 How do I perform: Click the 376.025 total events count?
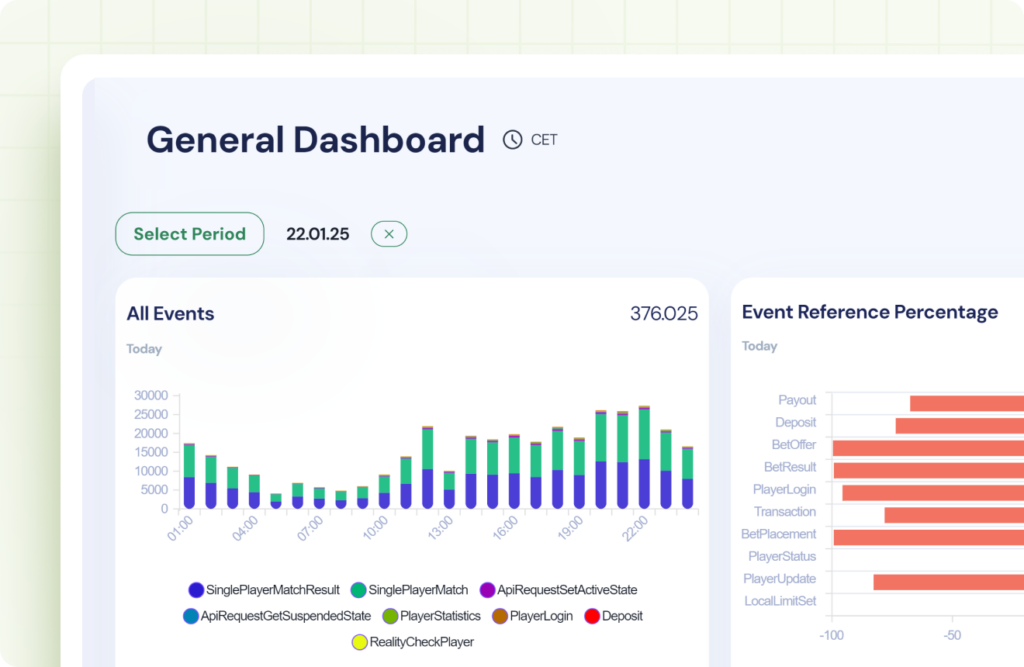[663, 314]
